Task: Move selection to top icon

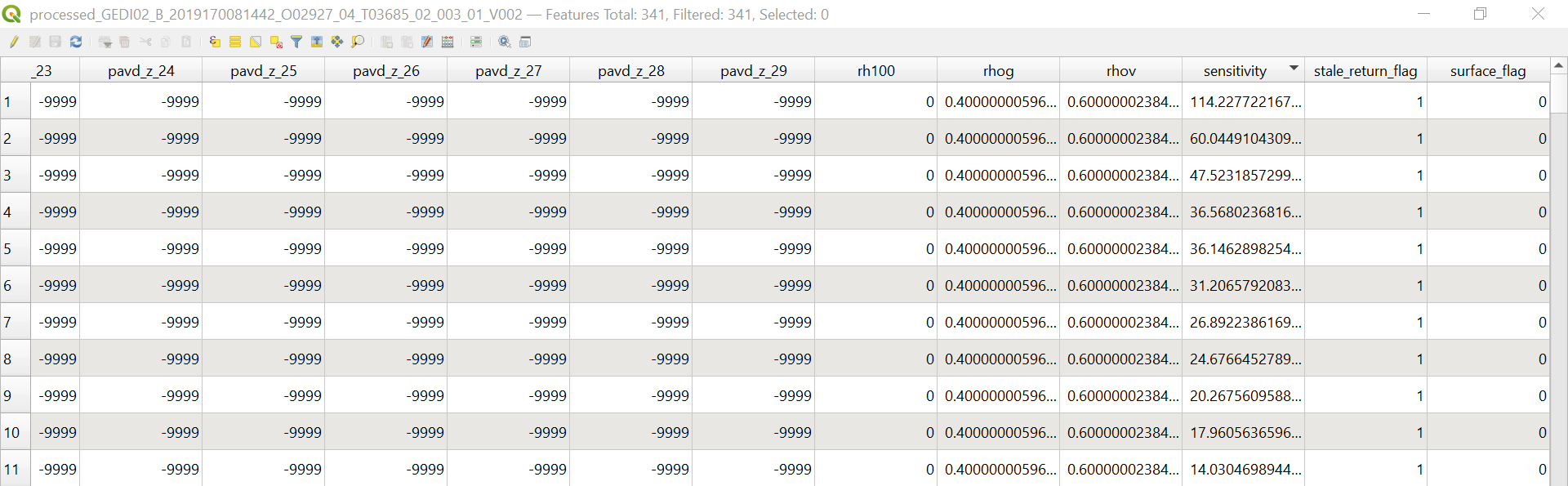Action: coord(317,42)
